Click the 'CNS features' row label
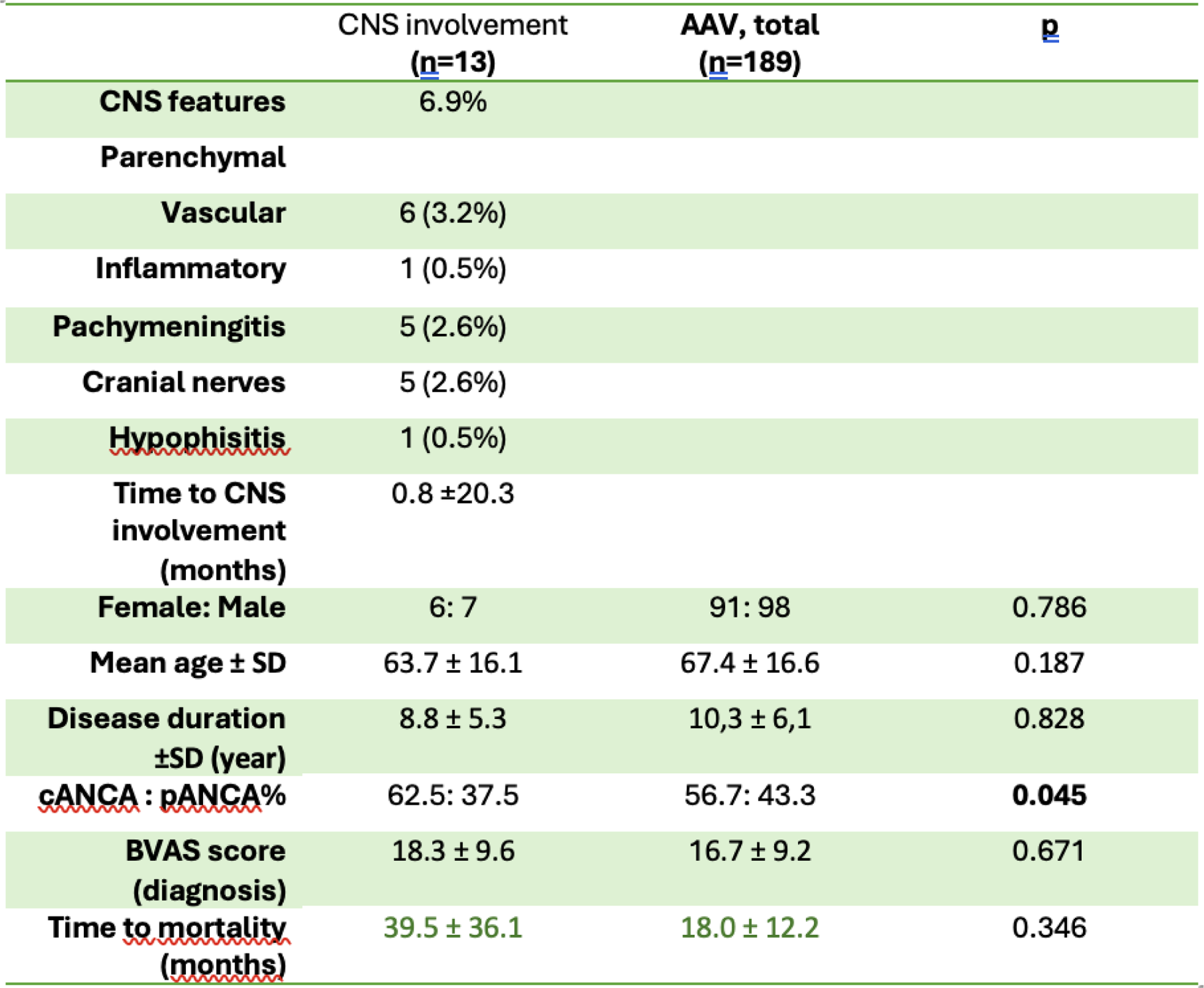This screenshot has height=988, width=1204. click(192, 102)
